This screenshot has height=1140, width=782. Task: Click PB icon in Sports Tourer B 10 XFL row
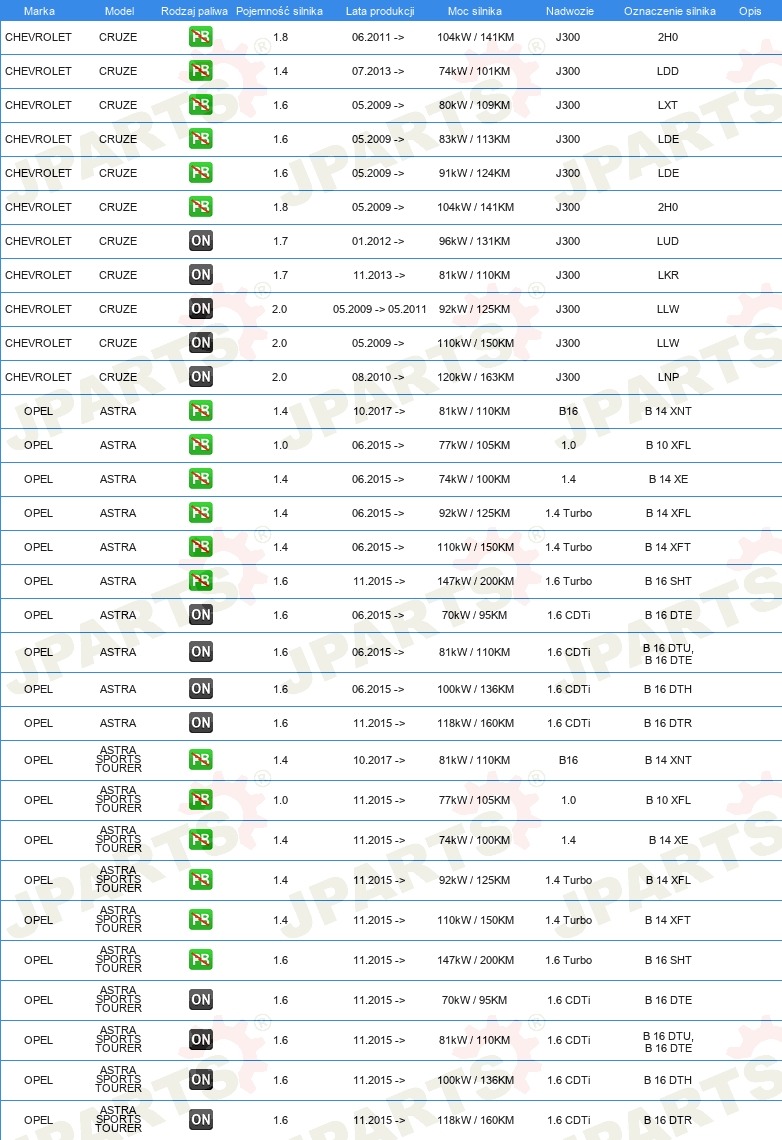pyautogui.click(x=201, y=800)
